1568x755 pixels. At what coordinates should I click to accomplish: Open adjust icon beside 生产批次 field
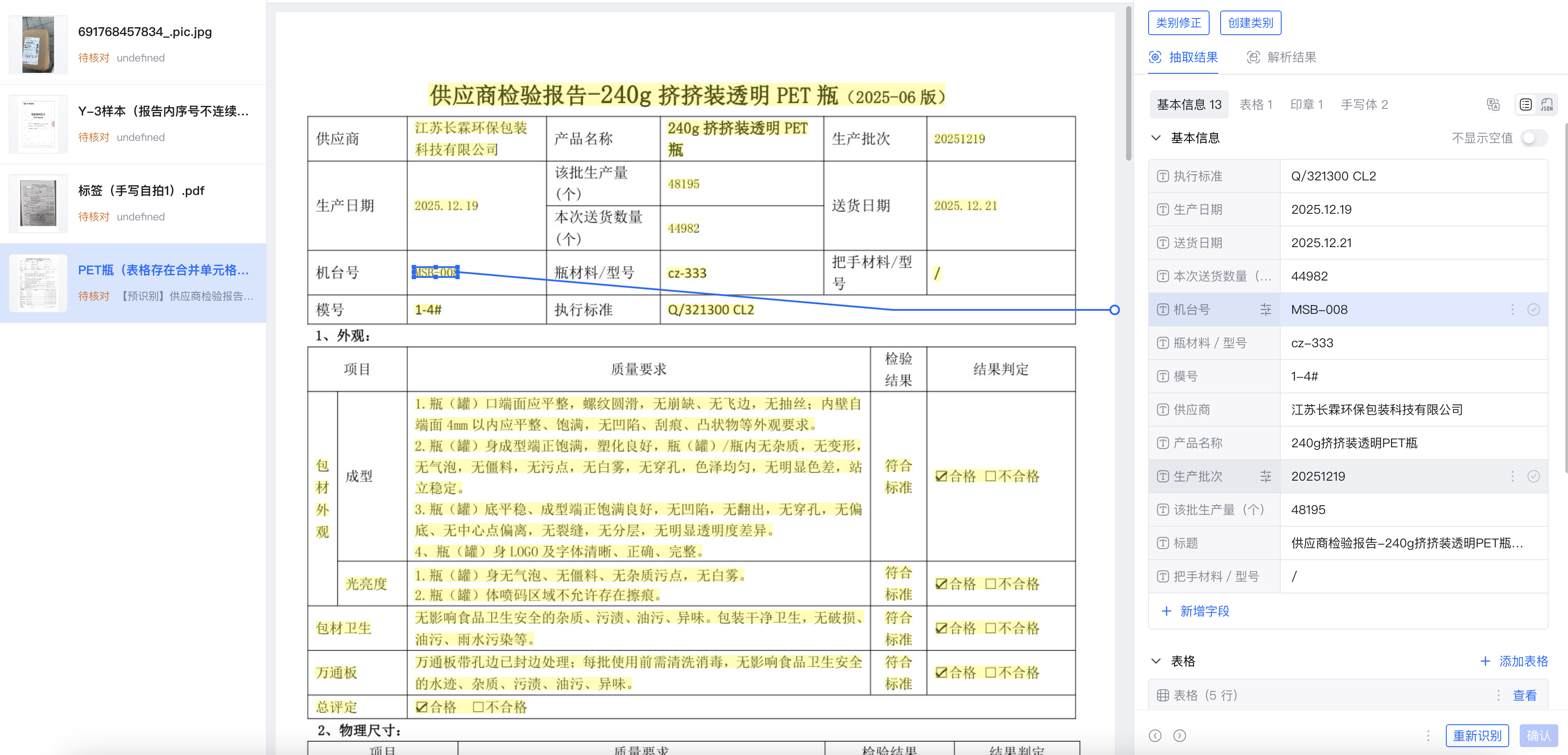[1265, 476]
